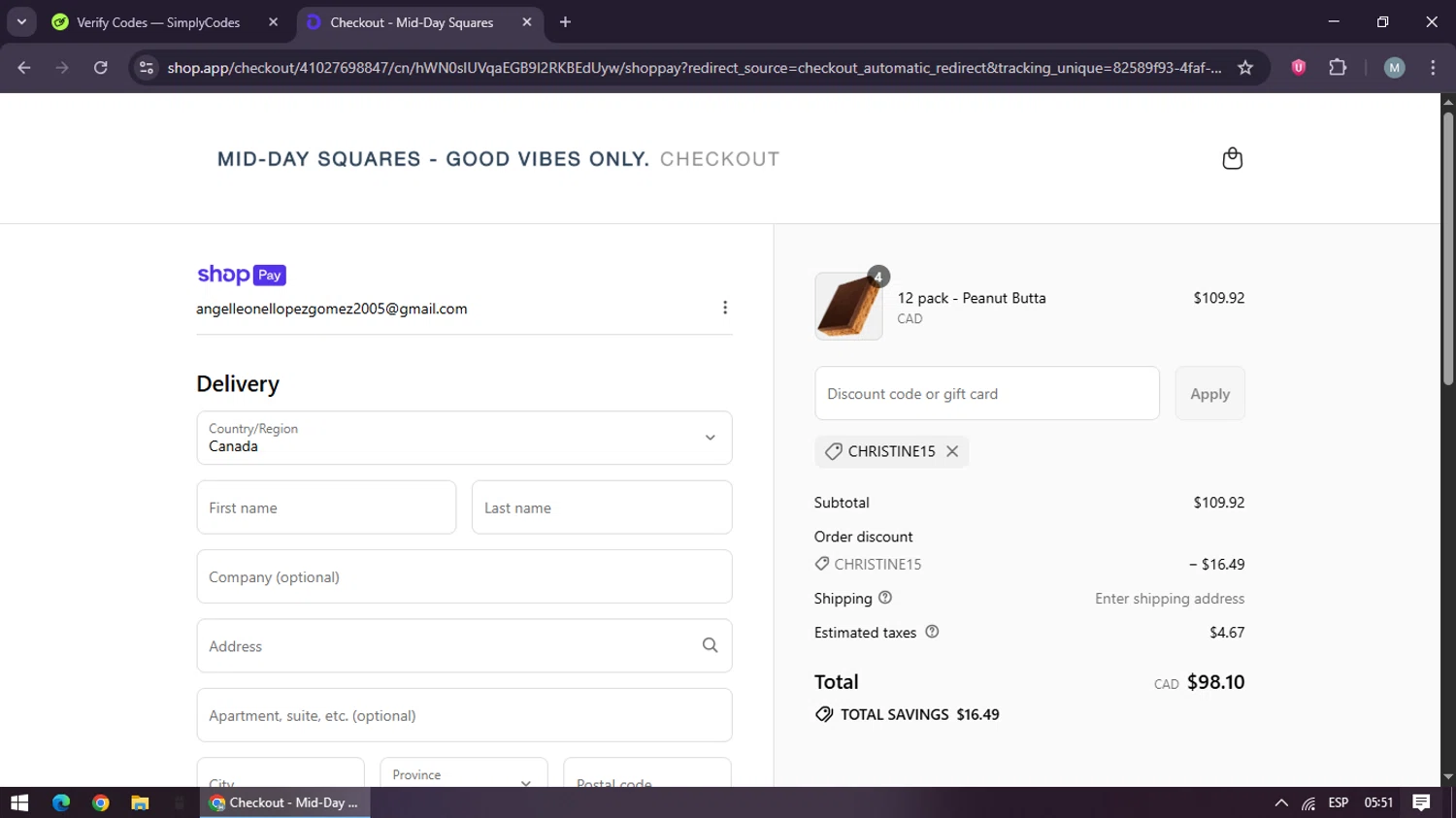Show hidden system tray icons
The width and height of the screenshot is (1456, 818).
(1281, 802)
